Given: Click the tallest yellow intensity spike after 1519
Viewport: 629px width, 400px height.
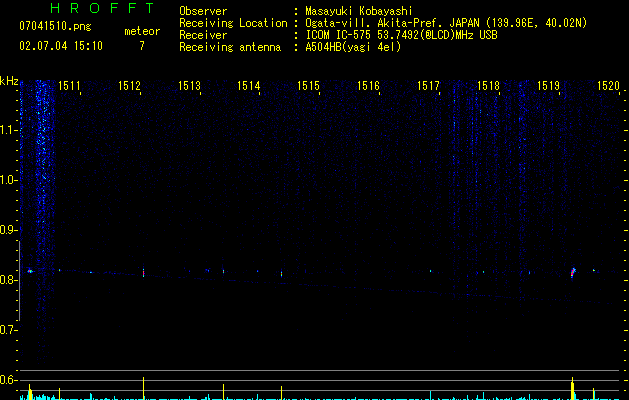Looking at the screenshot, I should pyautogui.click(x=572, y=388).
